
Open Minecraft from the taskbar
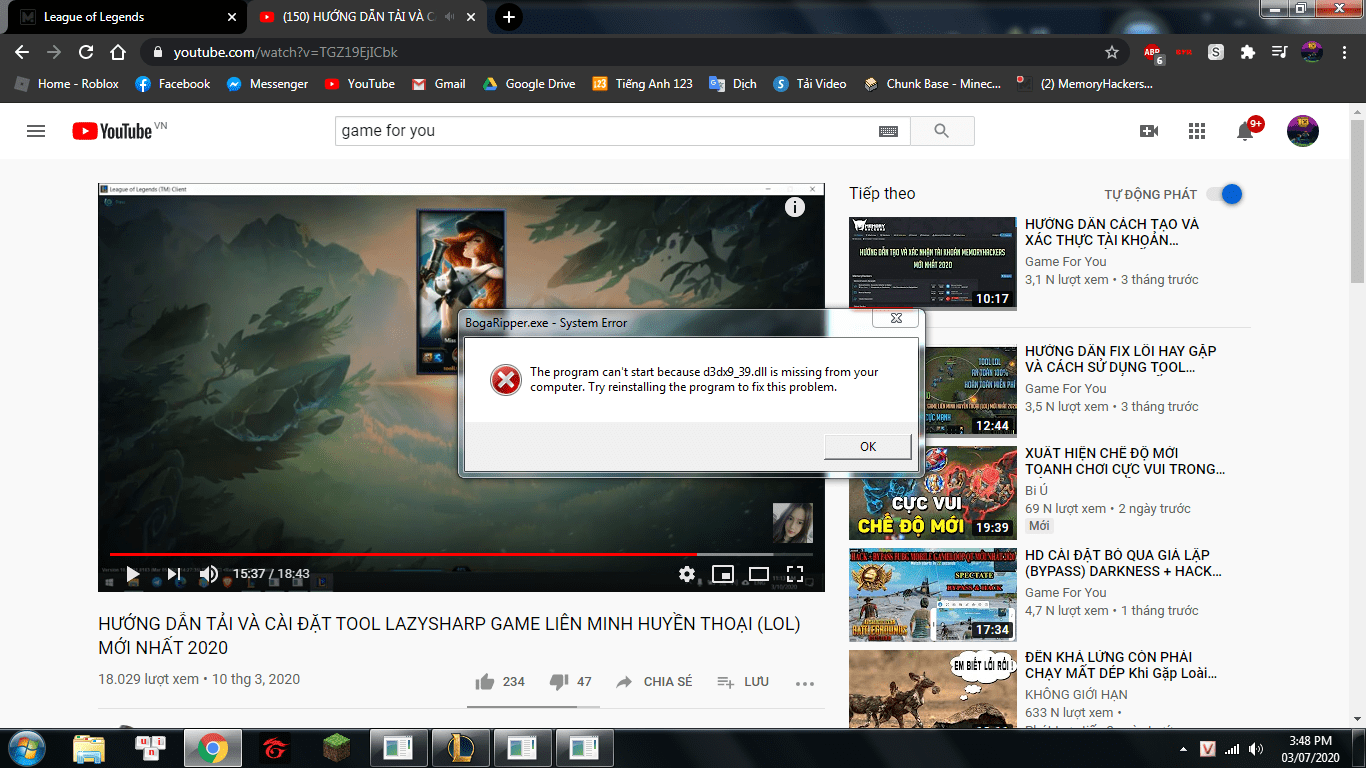[336, 748]
